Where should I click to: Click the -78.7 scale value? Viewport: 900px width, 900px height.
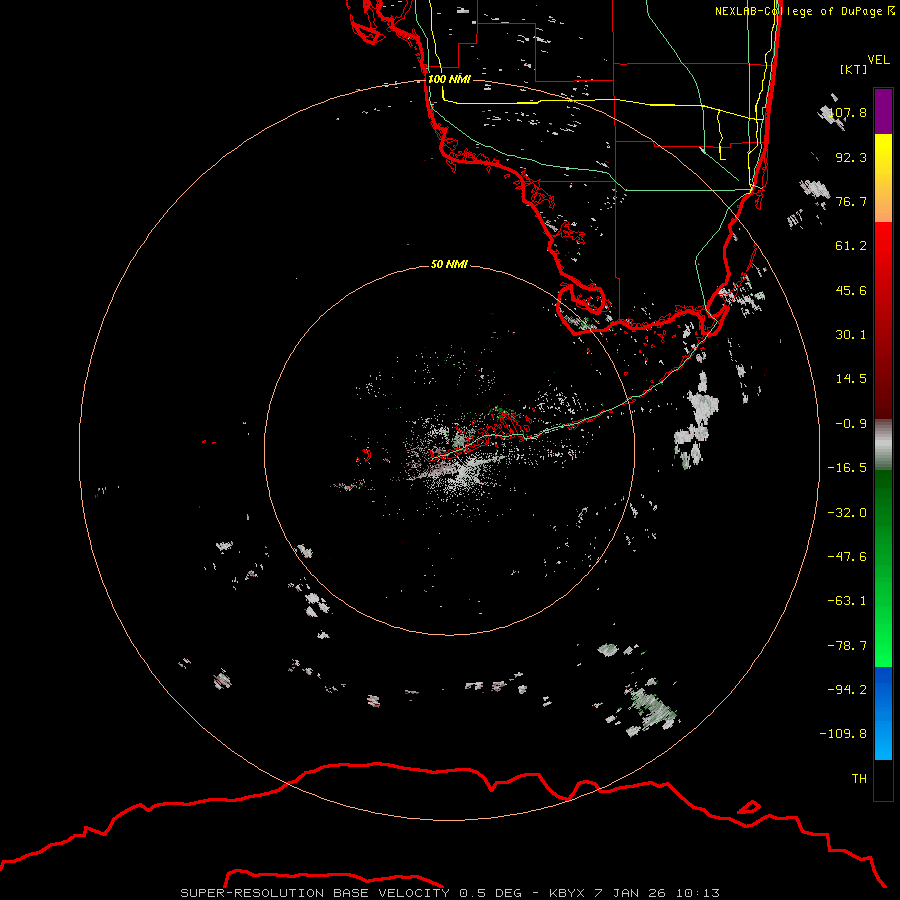click(x=847, y=646)
